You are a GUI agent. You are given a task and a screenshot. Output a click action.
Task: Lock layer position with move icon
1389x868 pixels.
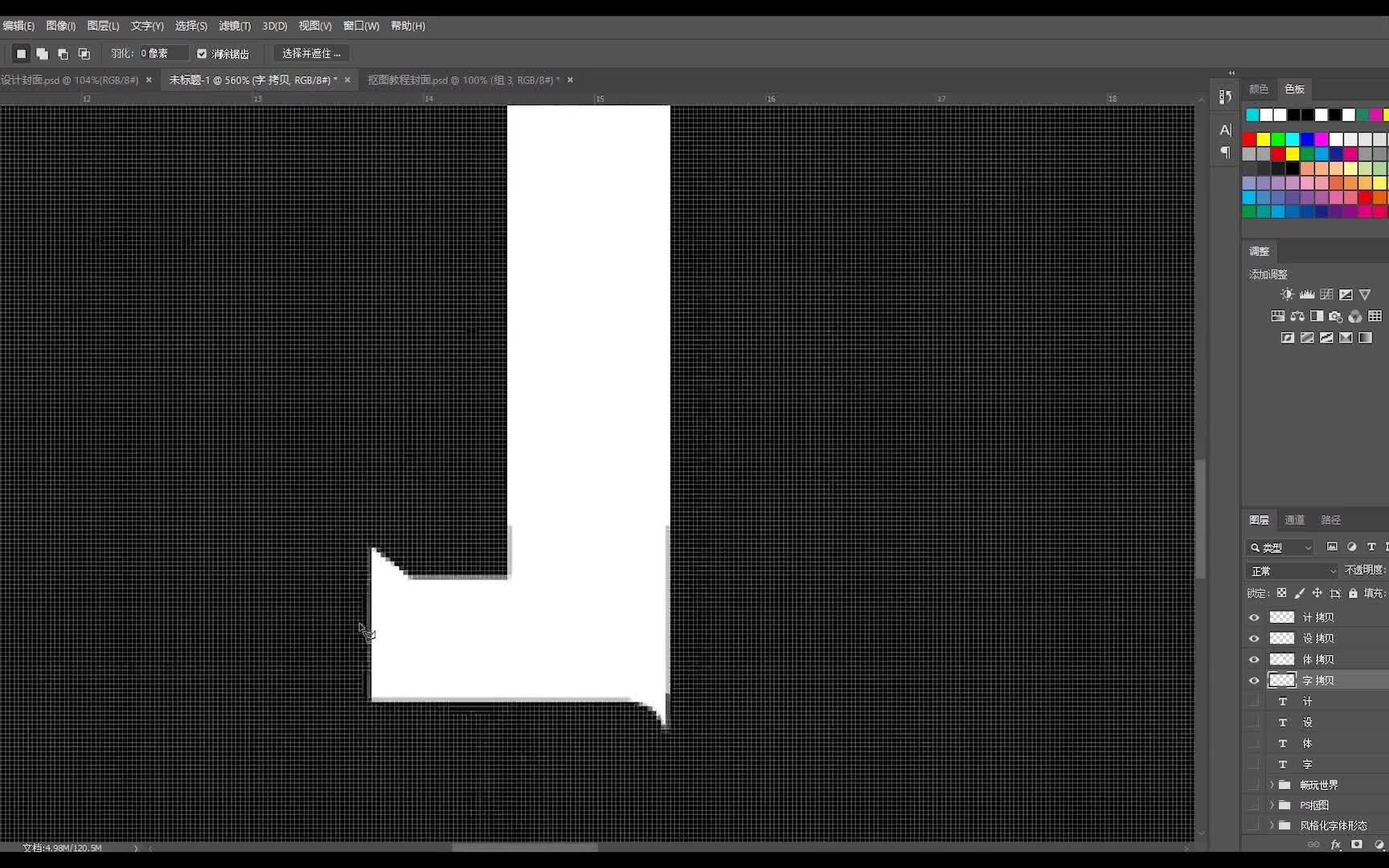(x=1317, y=593)
